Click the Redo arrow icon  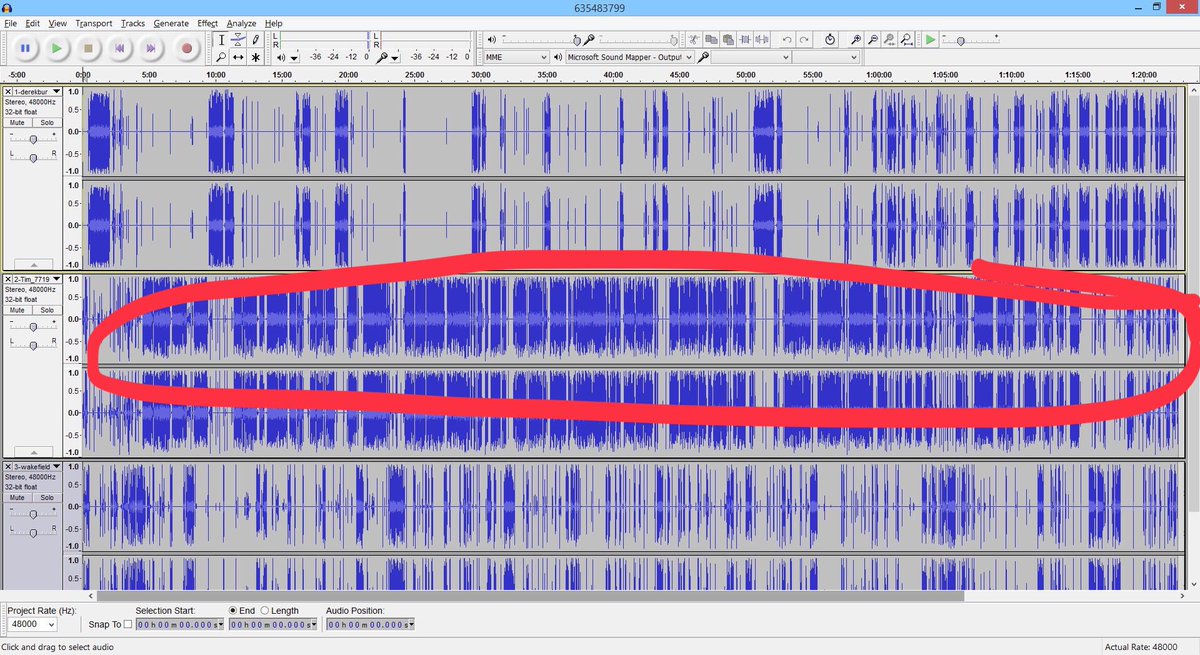[x=804, y=39]
